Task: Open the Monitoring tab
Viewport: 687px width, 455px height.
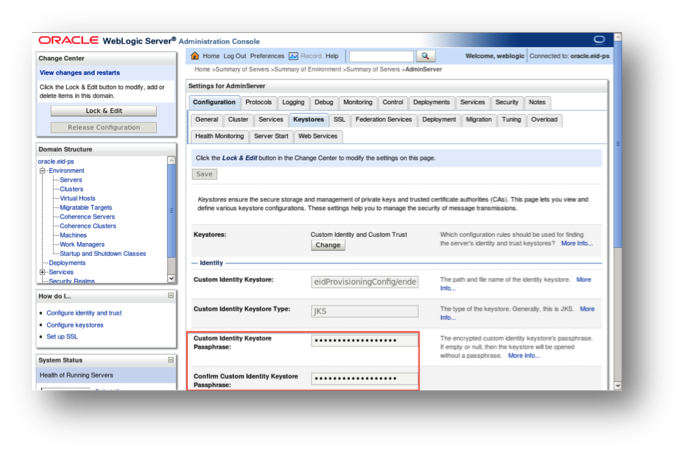Action: click(358, 102)
